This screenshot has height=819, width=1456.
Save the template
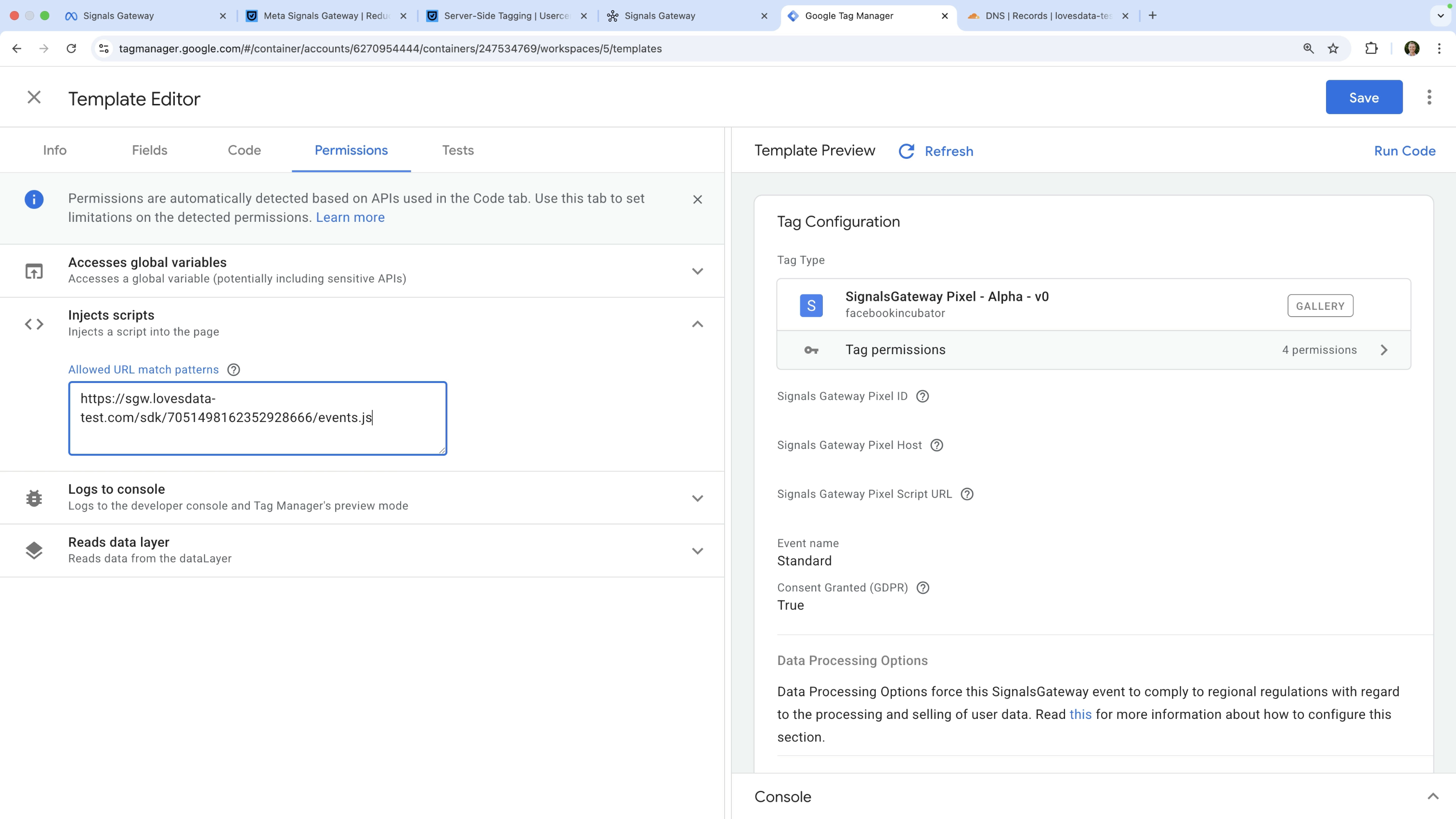(x=1364, y=97)
